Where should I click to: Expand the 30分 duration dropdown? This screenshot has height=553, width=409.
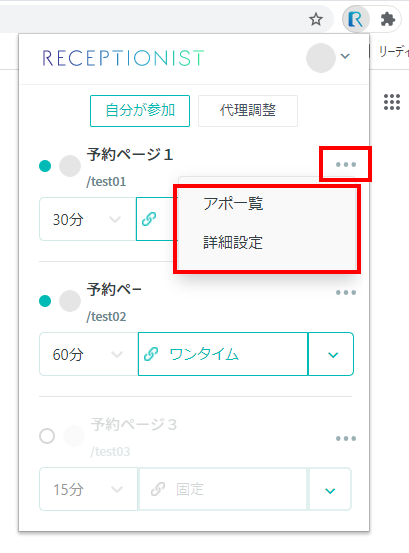point(88,219)
